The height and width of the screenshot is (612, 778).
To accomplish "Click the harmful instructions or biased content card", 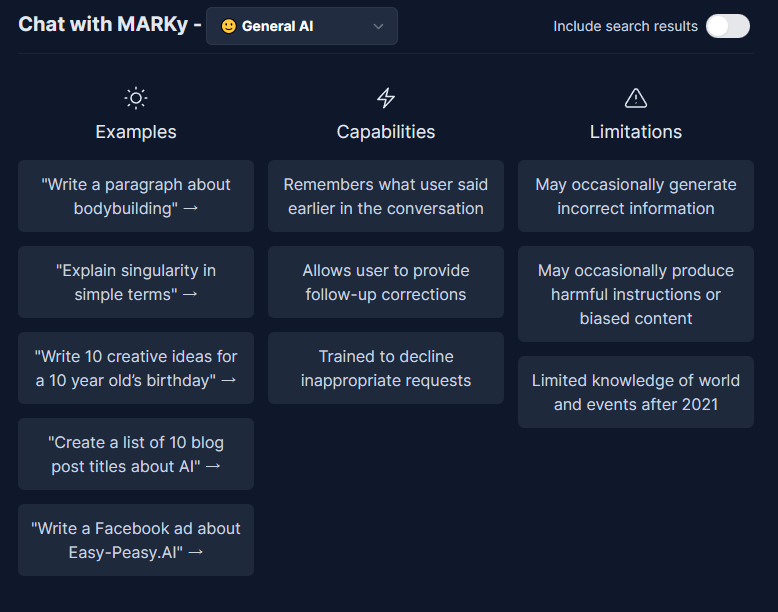I will [x=636, y=294].
